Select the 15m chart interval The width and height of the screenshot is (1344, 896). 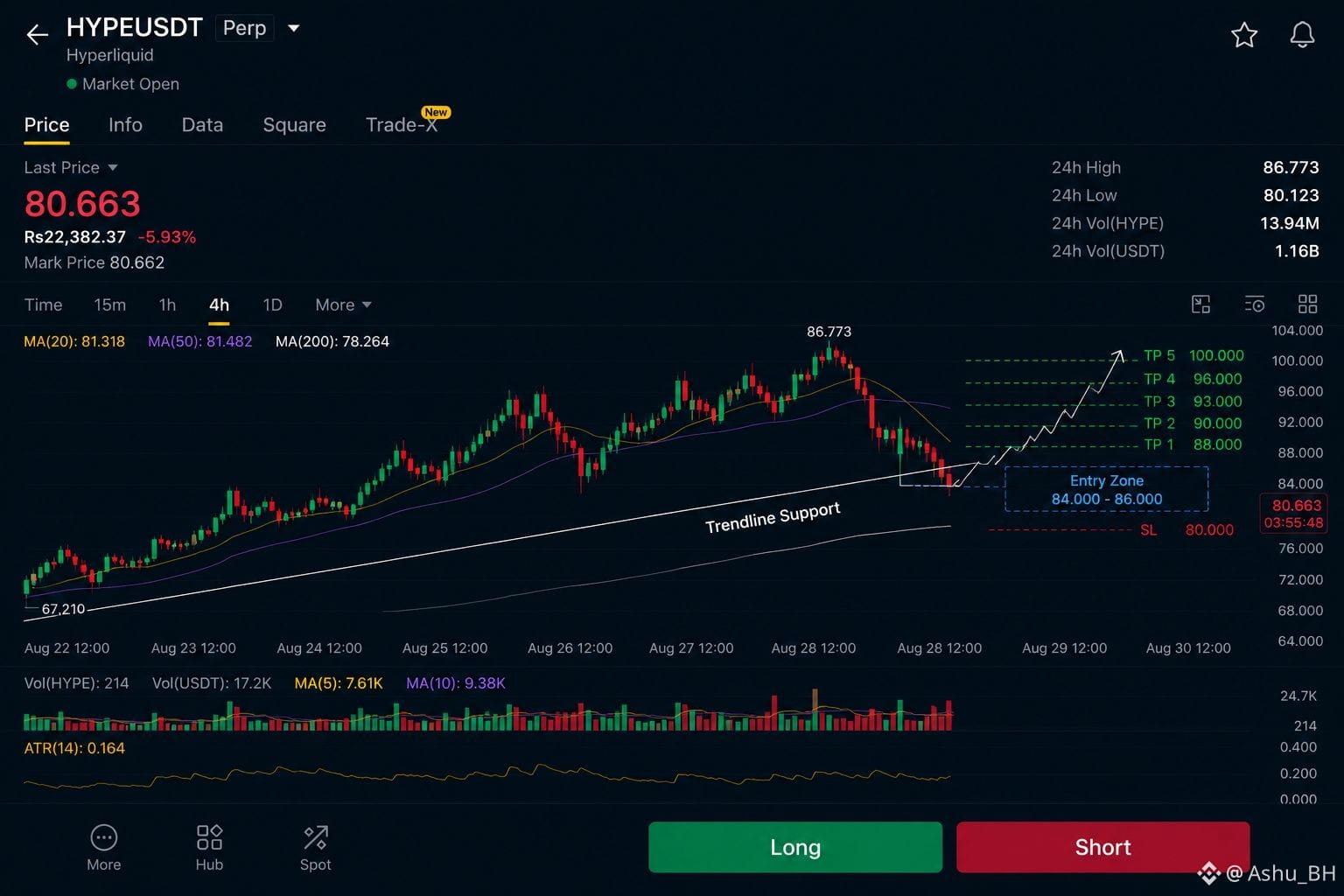[x=110, y=304]
